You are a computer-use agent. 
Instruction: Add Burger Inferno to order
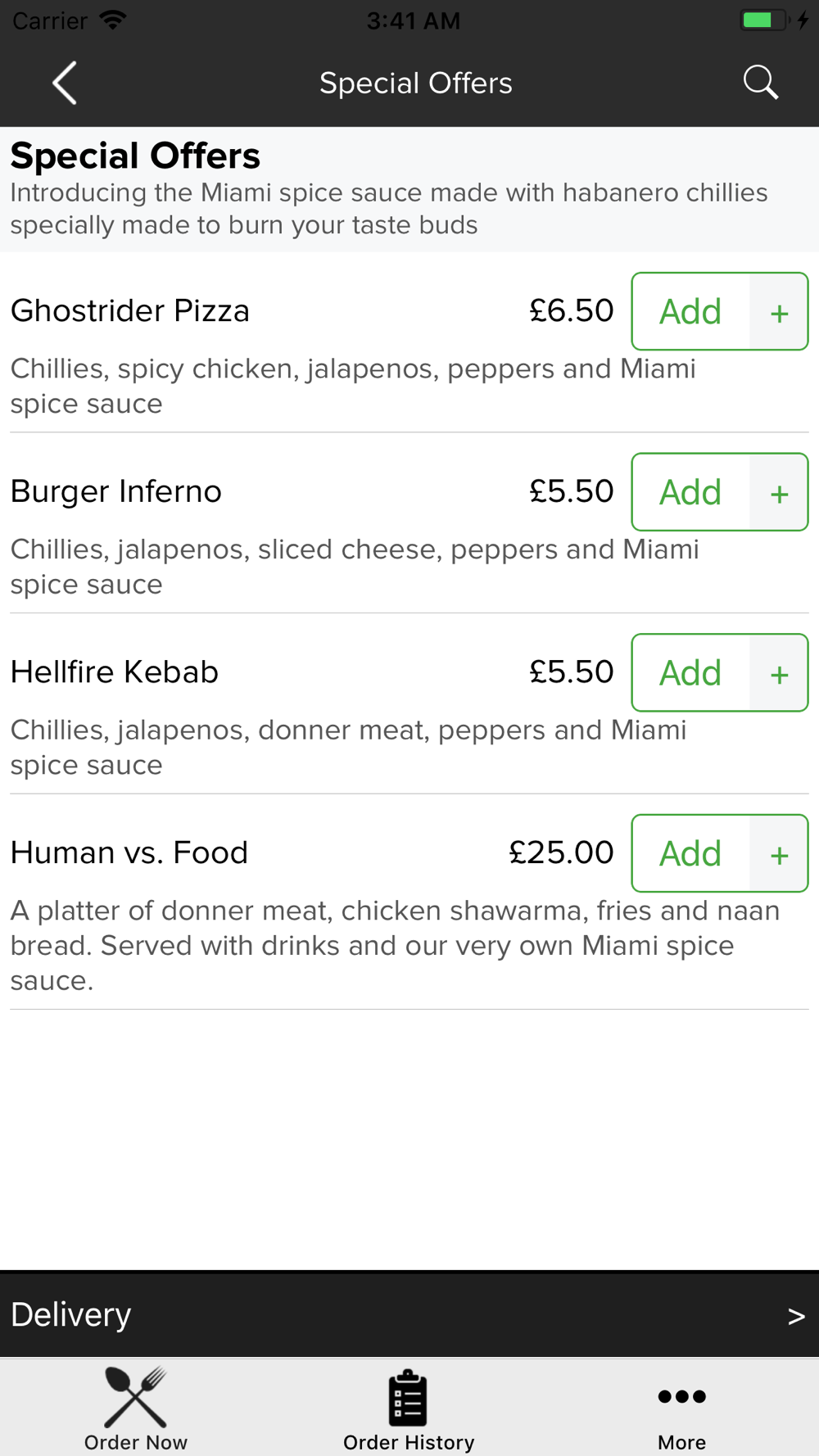pyautogui.click(x=690, y=493)
